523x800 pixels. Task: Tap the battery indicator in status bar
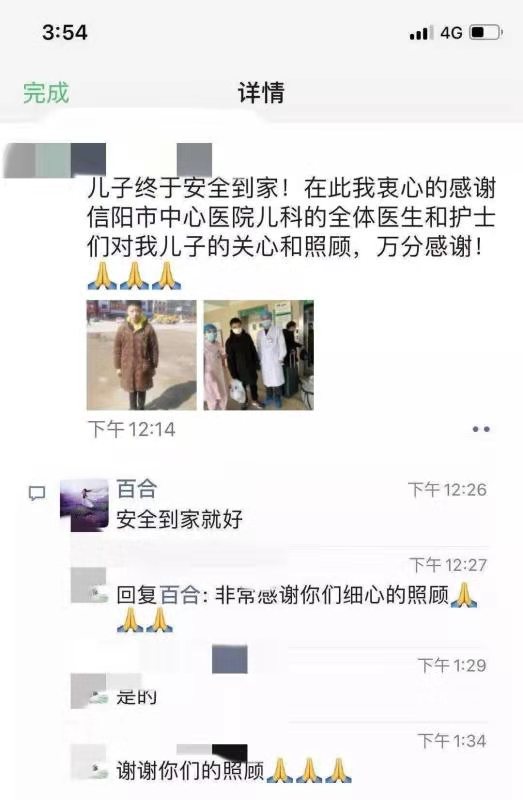click(486, 33)
